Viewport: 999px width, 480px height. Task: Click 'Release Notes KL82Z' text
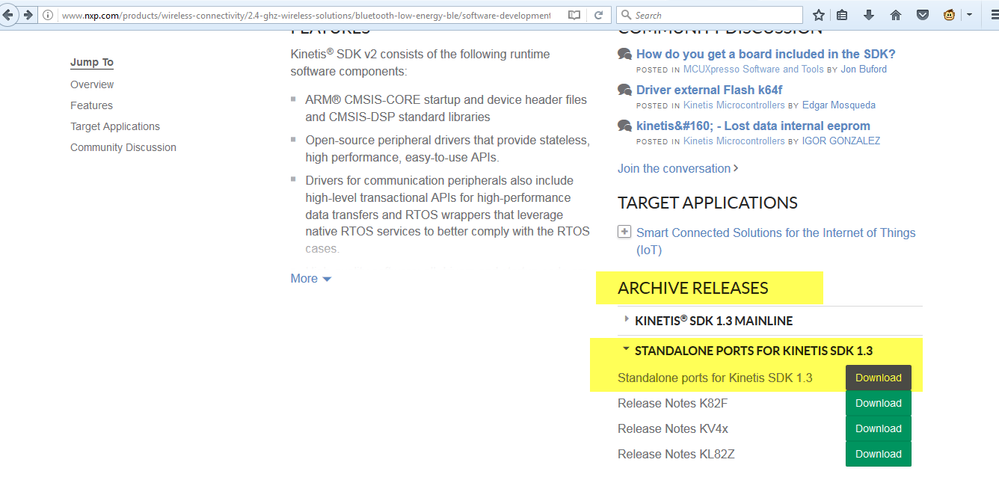pyautogui.click(x=677, y=454)
